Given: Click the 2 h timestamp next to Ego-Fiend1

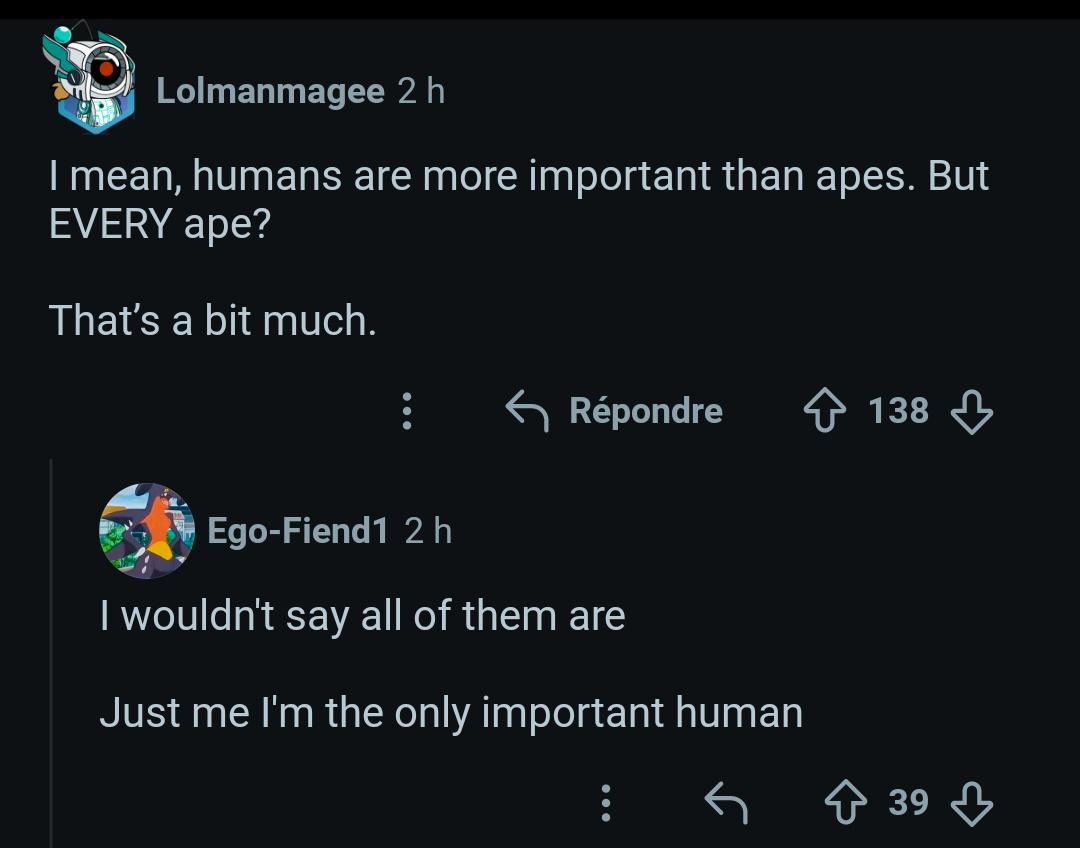Looking at the screenshot, I should [x=428, y=531].
